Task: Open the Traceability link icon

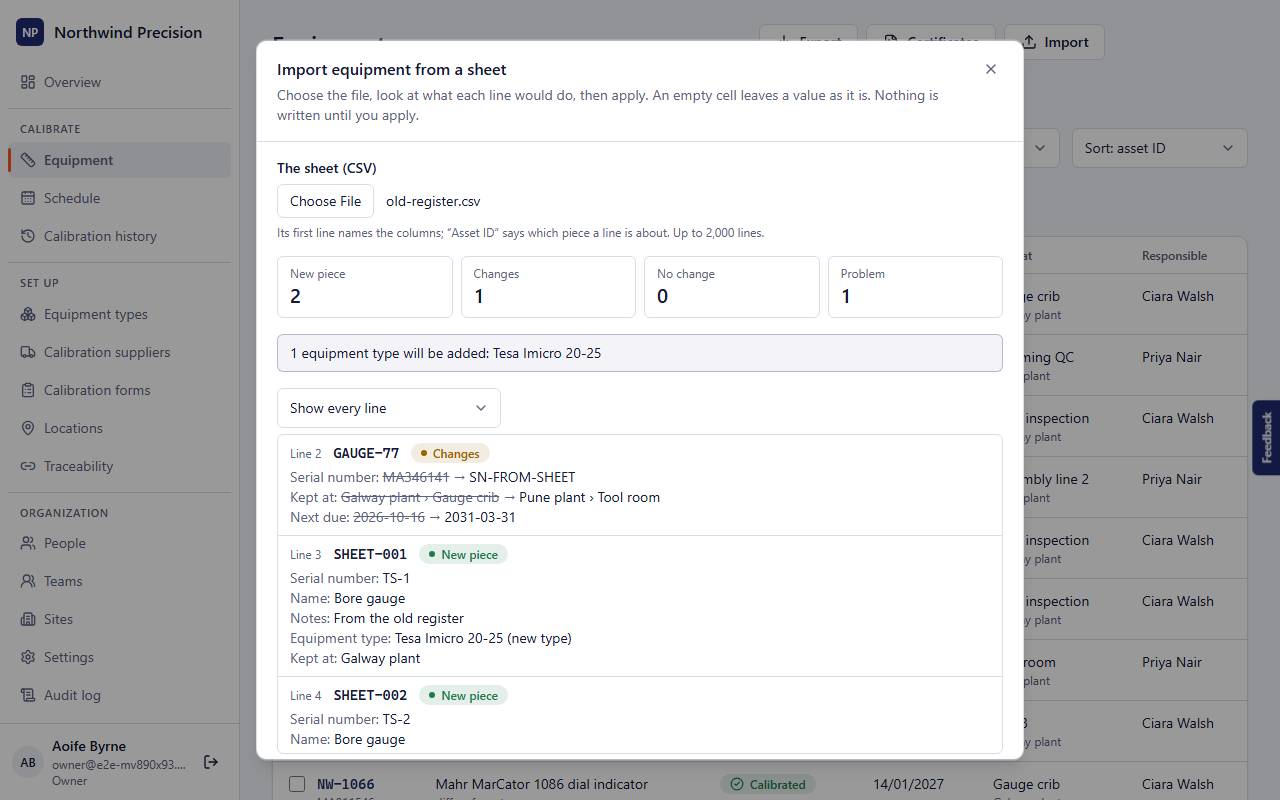Action: click(28, 466)
